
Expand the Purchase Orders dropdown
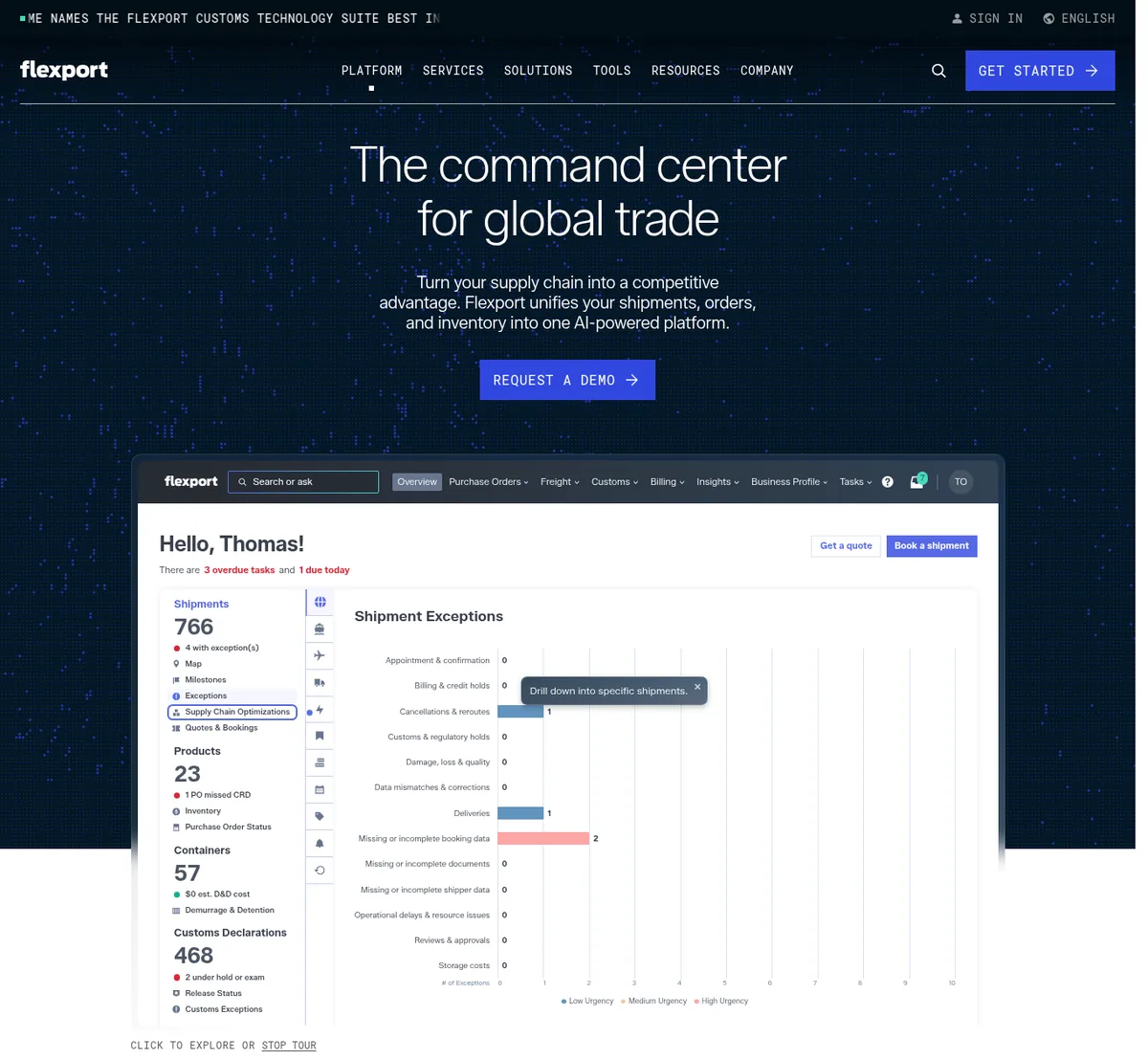pos(488,482)
